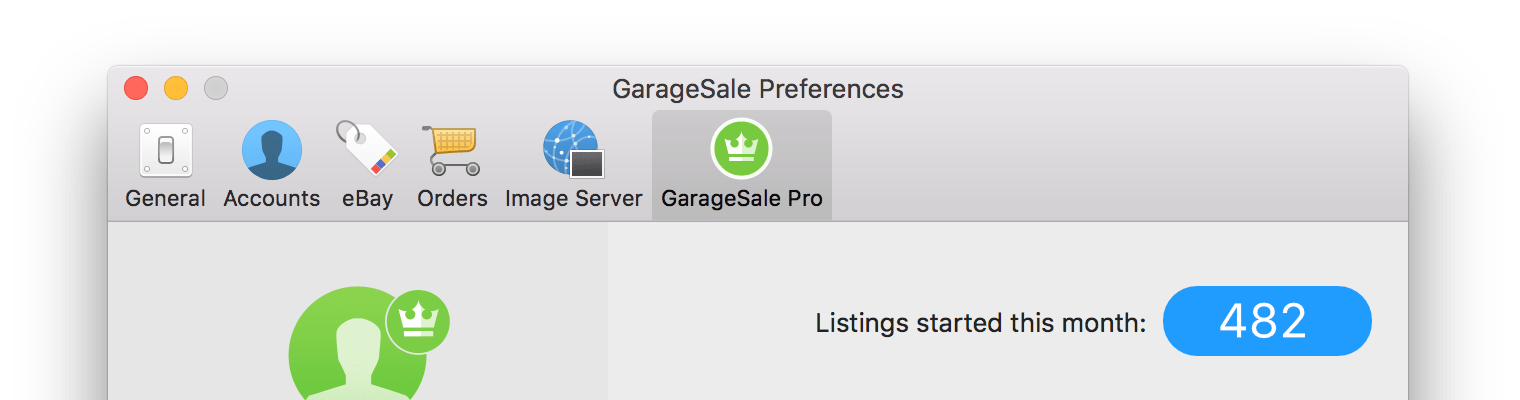Show the Orders tab label
The height and width of the screenshot is (400, 1520).
coord(452,199)
